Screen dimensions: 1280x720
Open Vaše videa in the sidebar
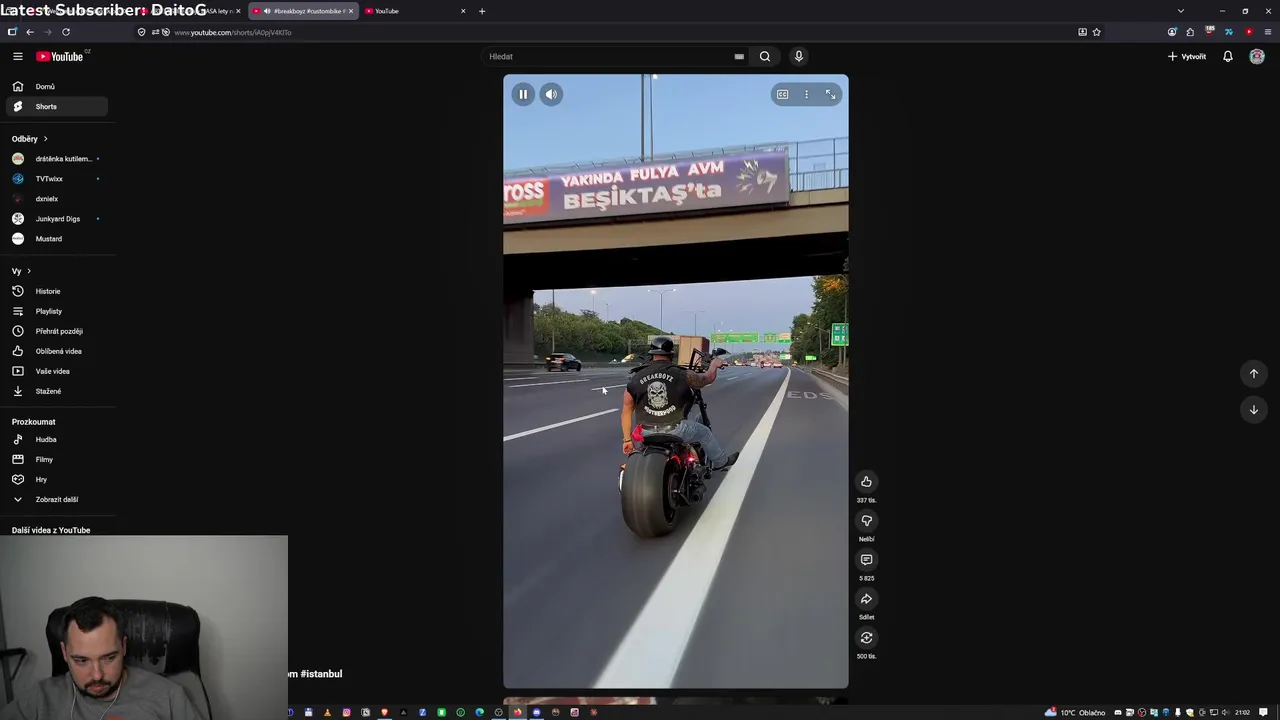click(57, 371)
